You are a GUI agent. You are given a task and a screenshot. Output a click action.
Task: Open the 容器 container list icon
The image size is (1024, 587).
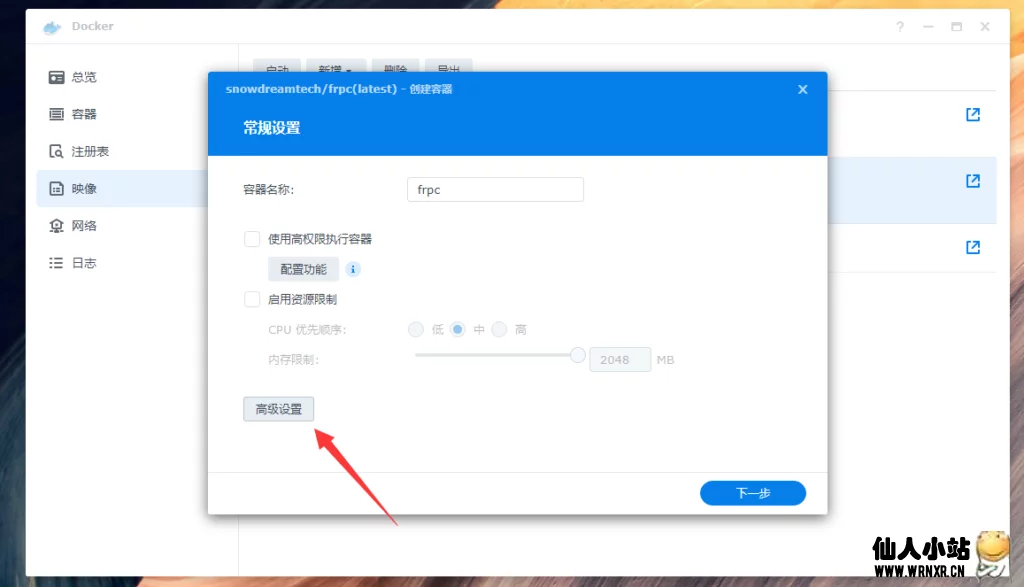57,114
